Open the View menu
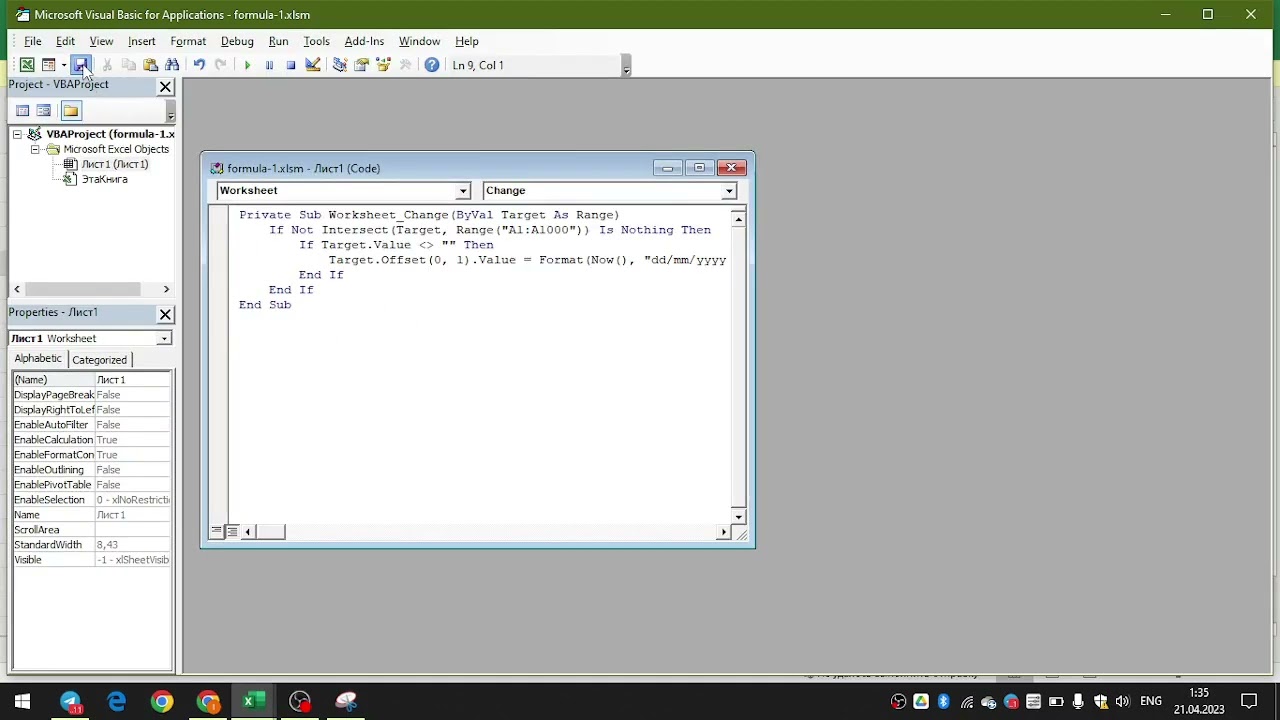Screen dimensions: 1280x720 (101, 41)
